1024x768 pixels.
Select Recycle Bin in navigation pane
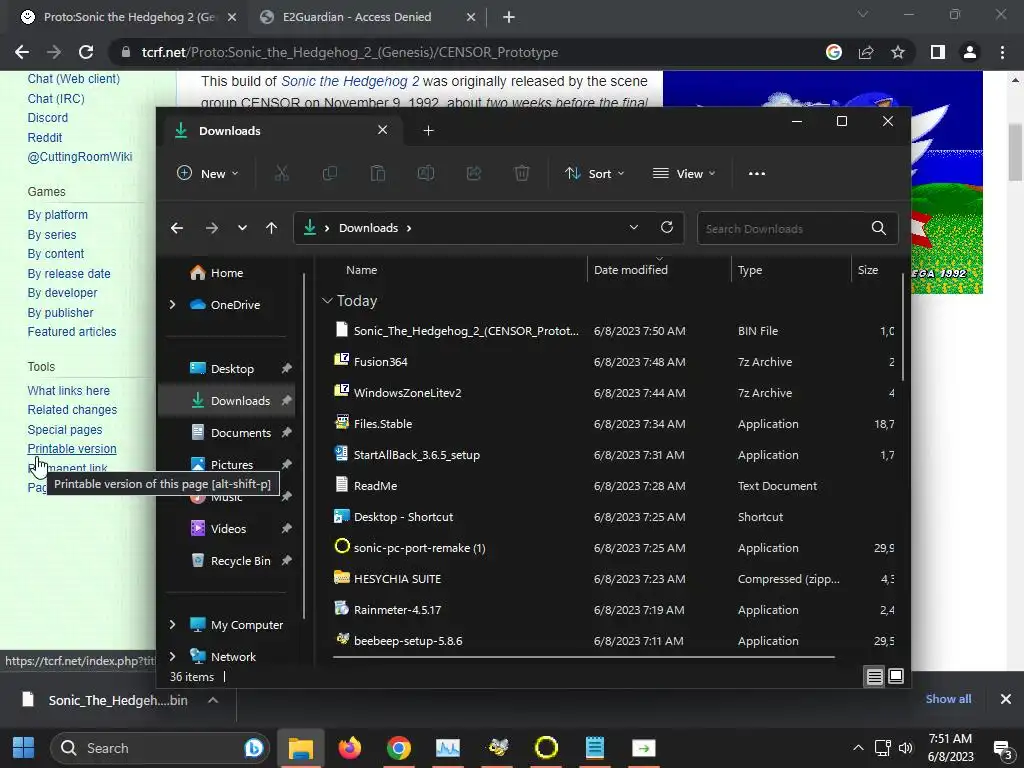coord(227,561)
